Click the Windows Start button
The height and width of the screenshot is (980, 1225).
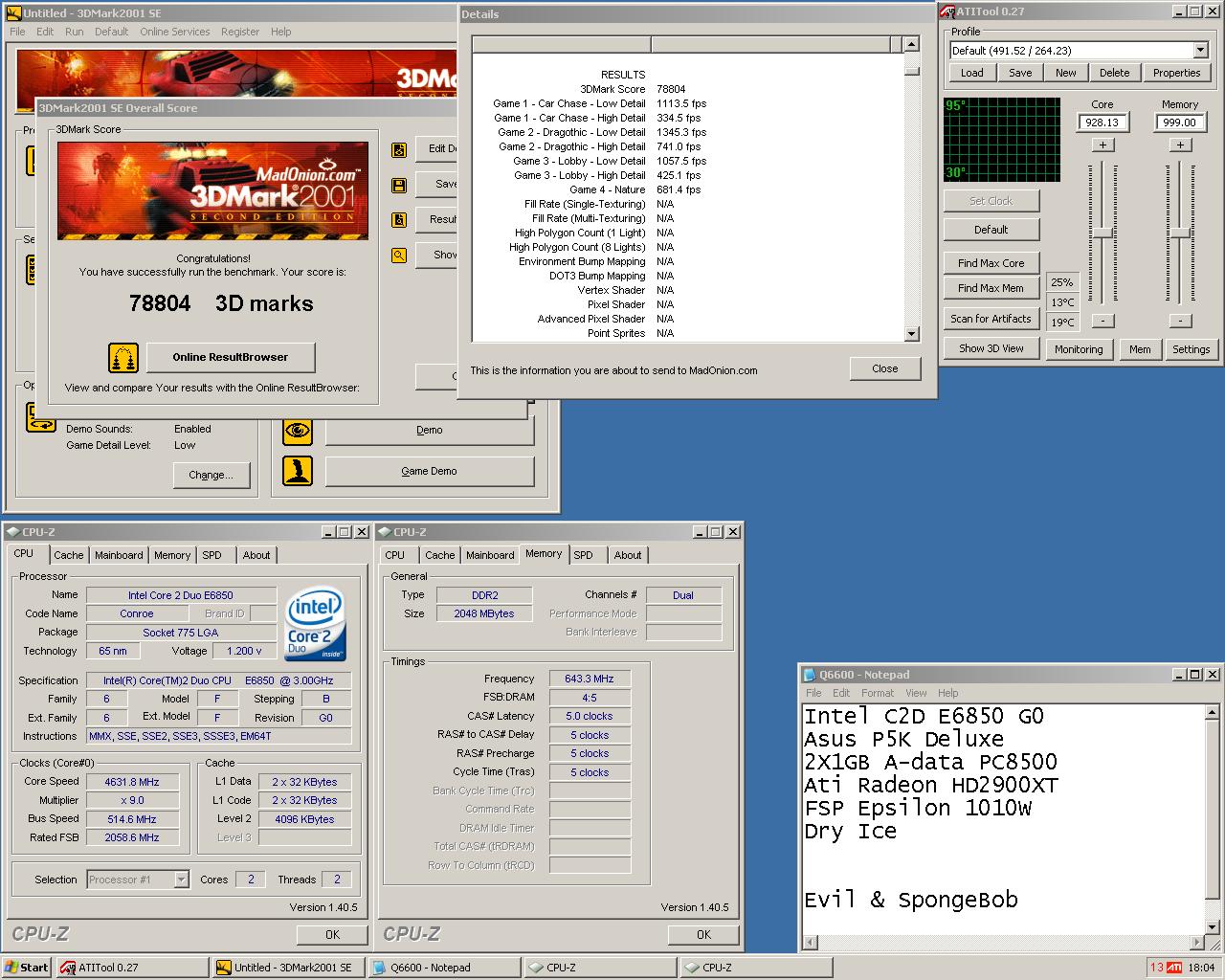(26, 968)
